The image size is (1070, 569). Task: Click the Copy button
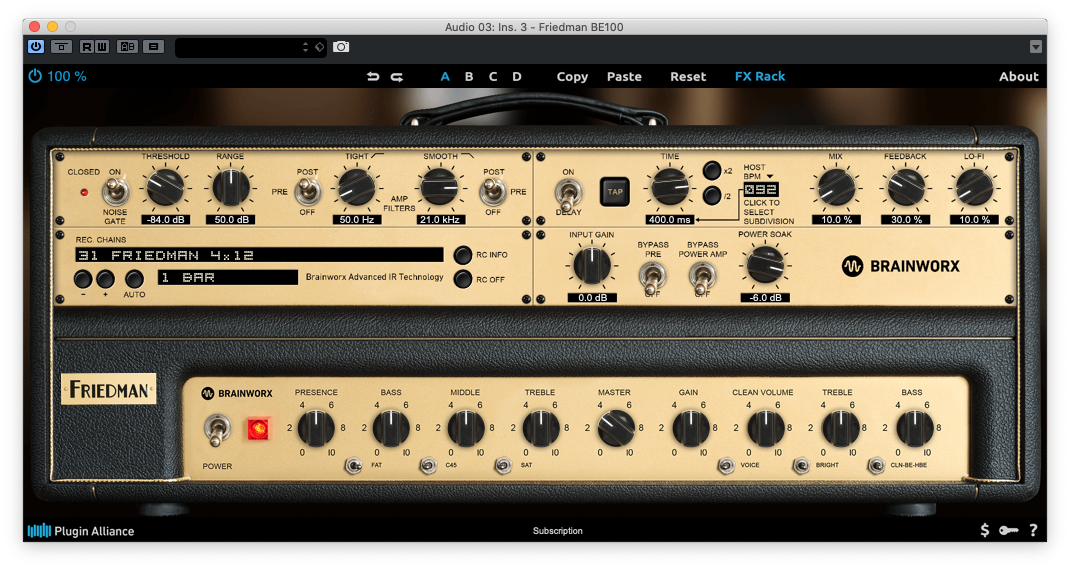(572, 76)
